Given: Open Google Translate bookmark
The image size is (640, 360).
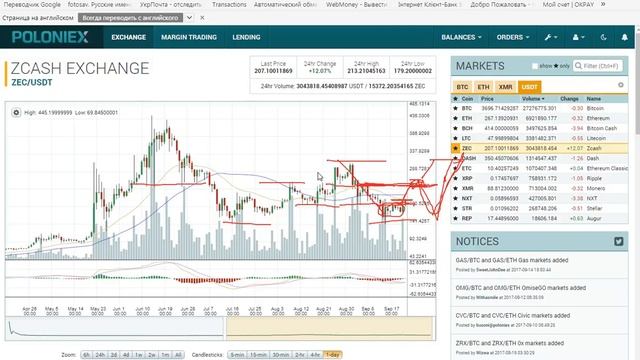Looking at the screenshot, I should [x=32, y=4].
